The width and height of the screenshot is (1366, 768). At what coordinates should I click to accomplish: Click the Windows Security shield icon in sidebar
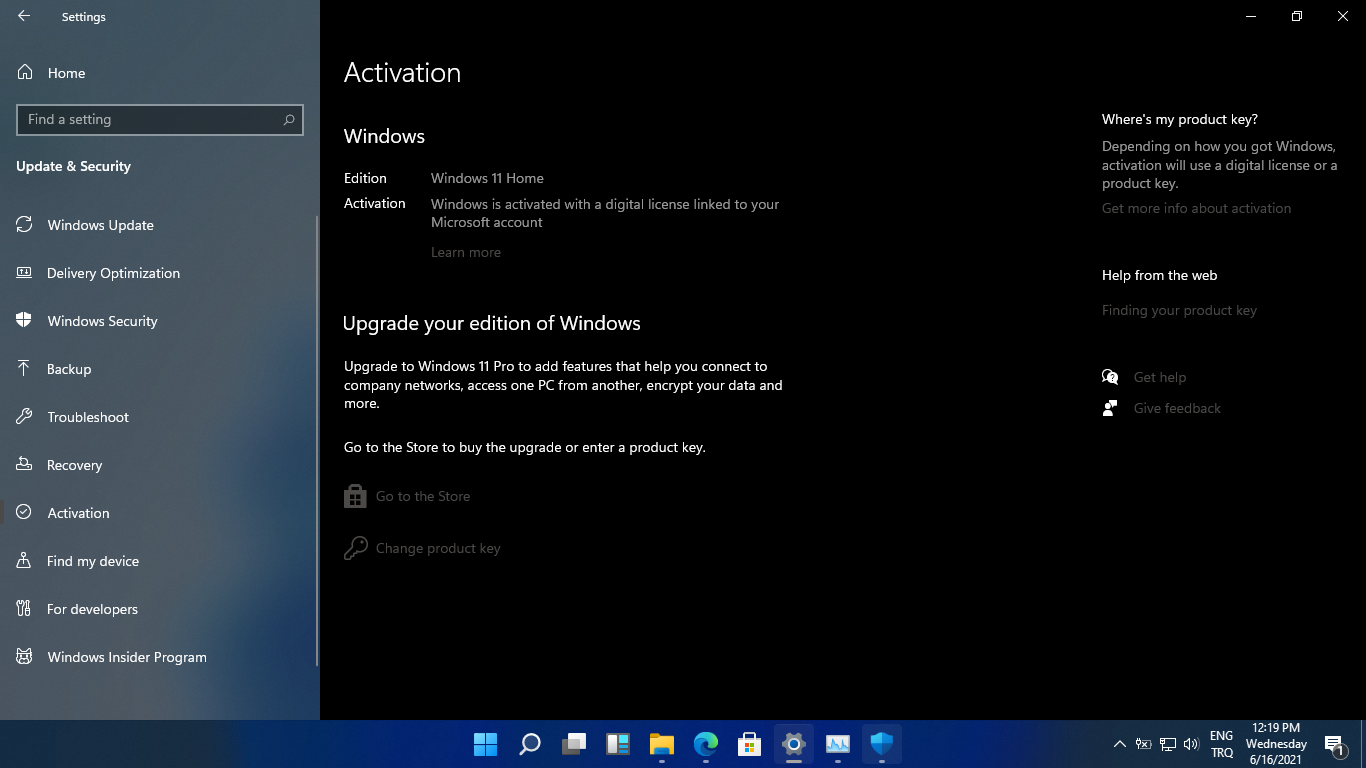[24, 321]
